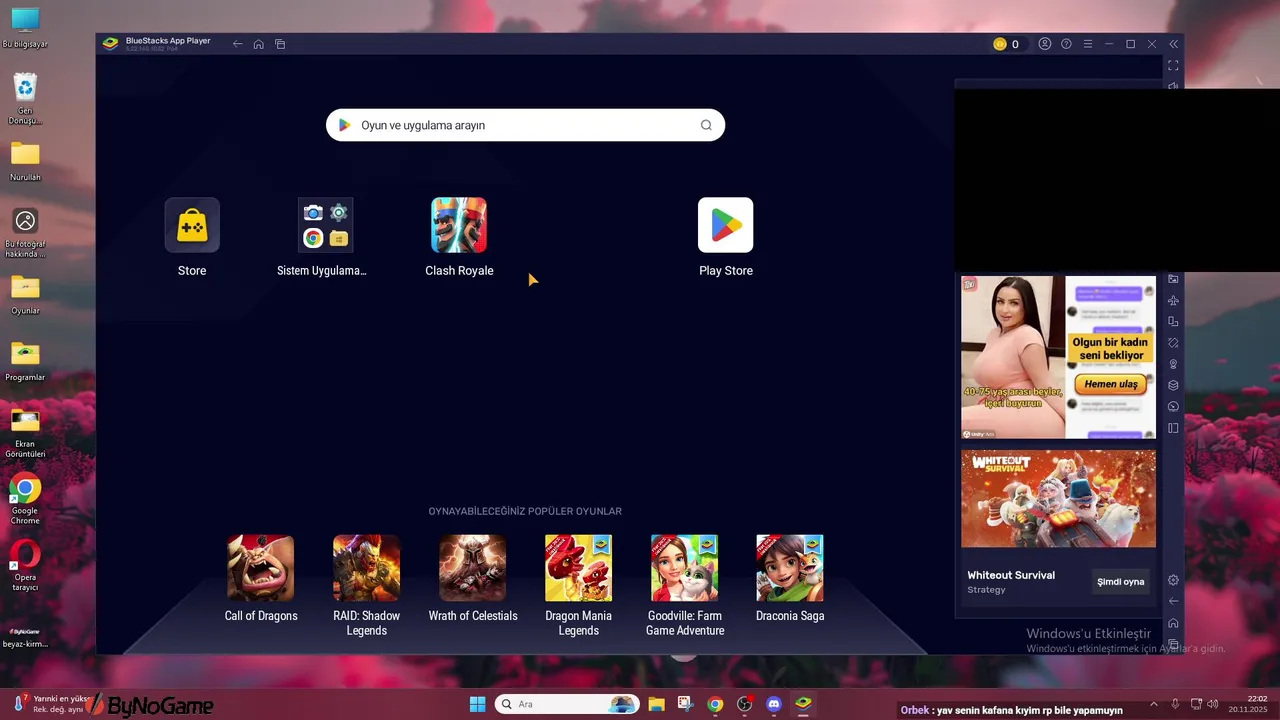This screenshot has height=720, width=1280.
Task: Click the Android recent apps icon in sidebar
Action: (x=1174, y=644)
